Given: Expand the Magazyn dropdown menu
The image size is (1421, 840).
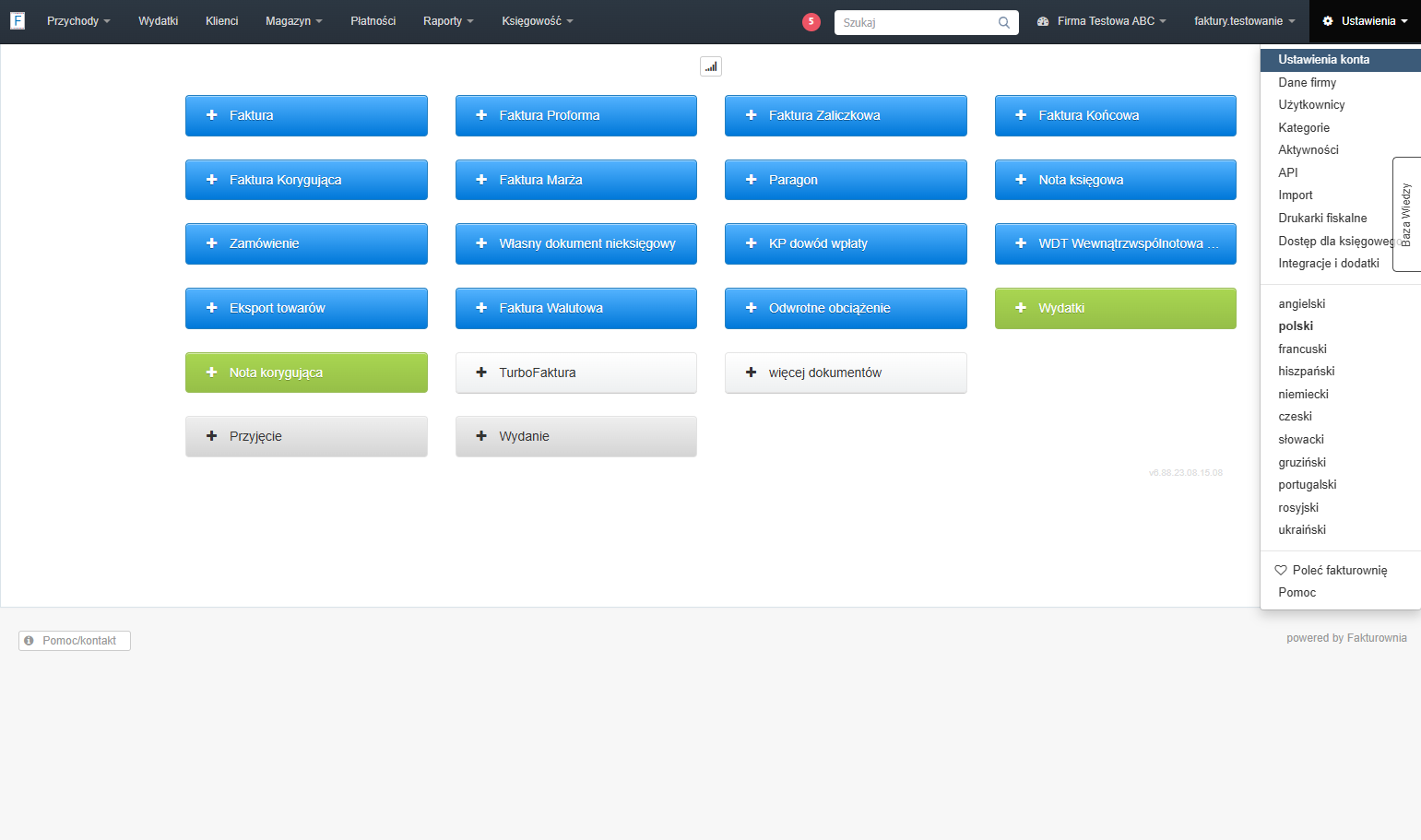Looking at the screenshot, I should [293, 21].
